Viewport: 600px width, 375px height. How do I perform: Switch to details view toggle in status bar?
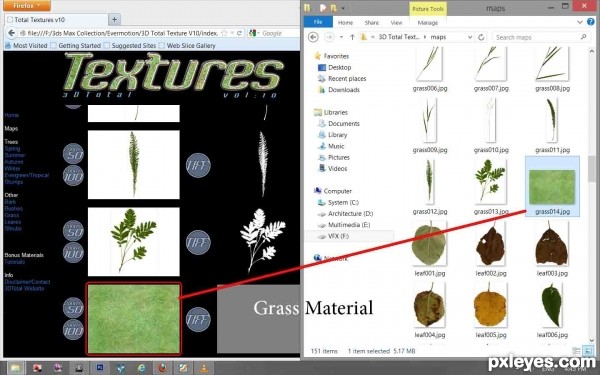(x=577, y=351)
